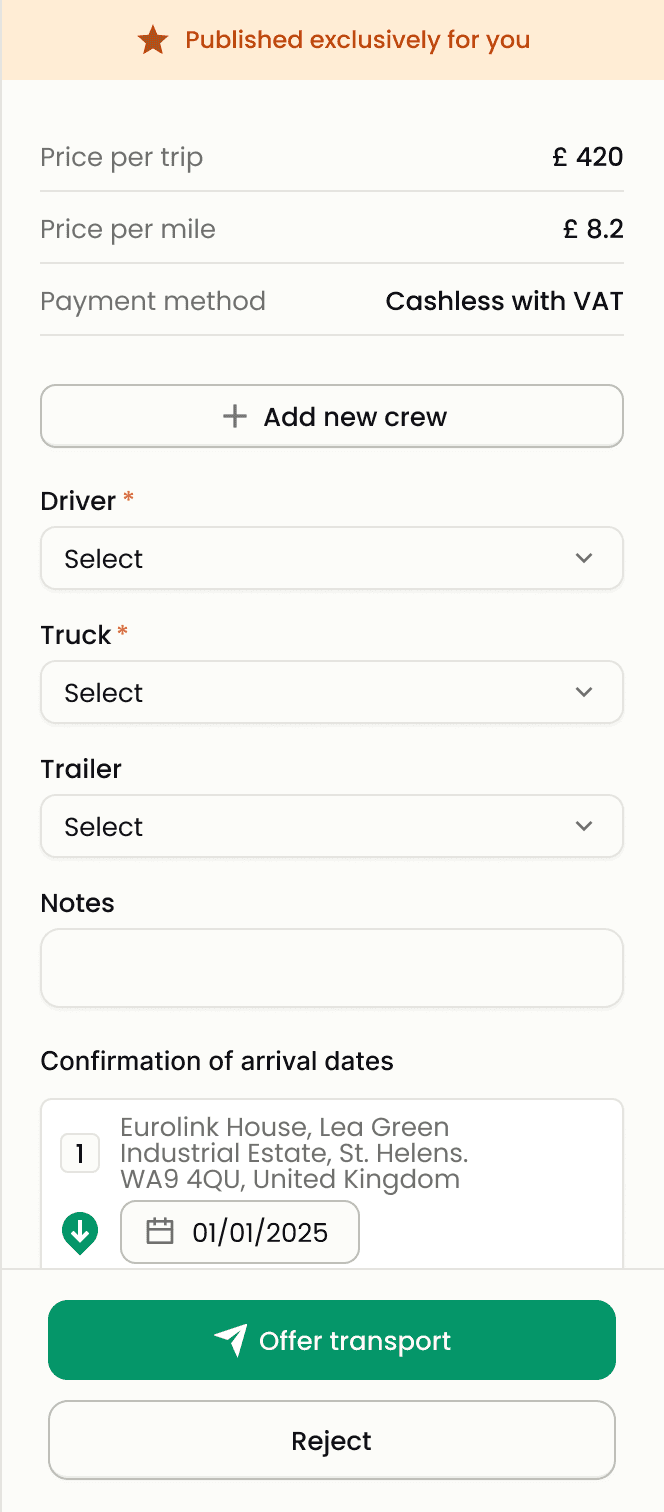
Task: Click the paper plane icon on Offer transport
Action: click(231, 1340)
